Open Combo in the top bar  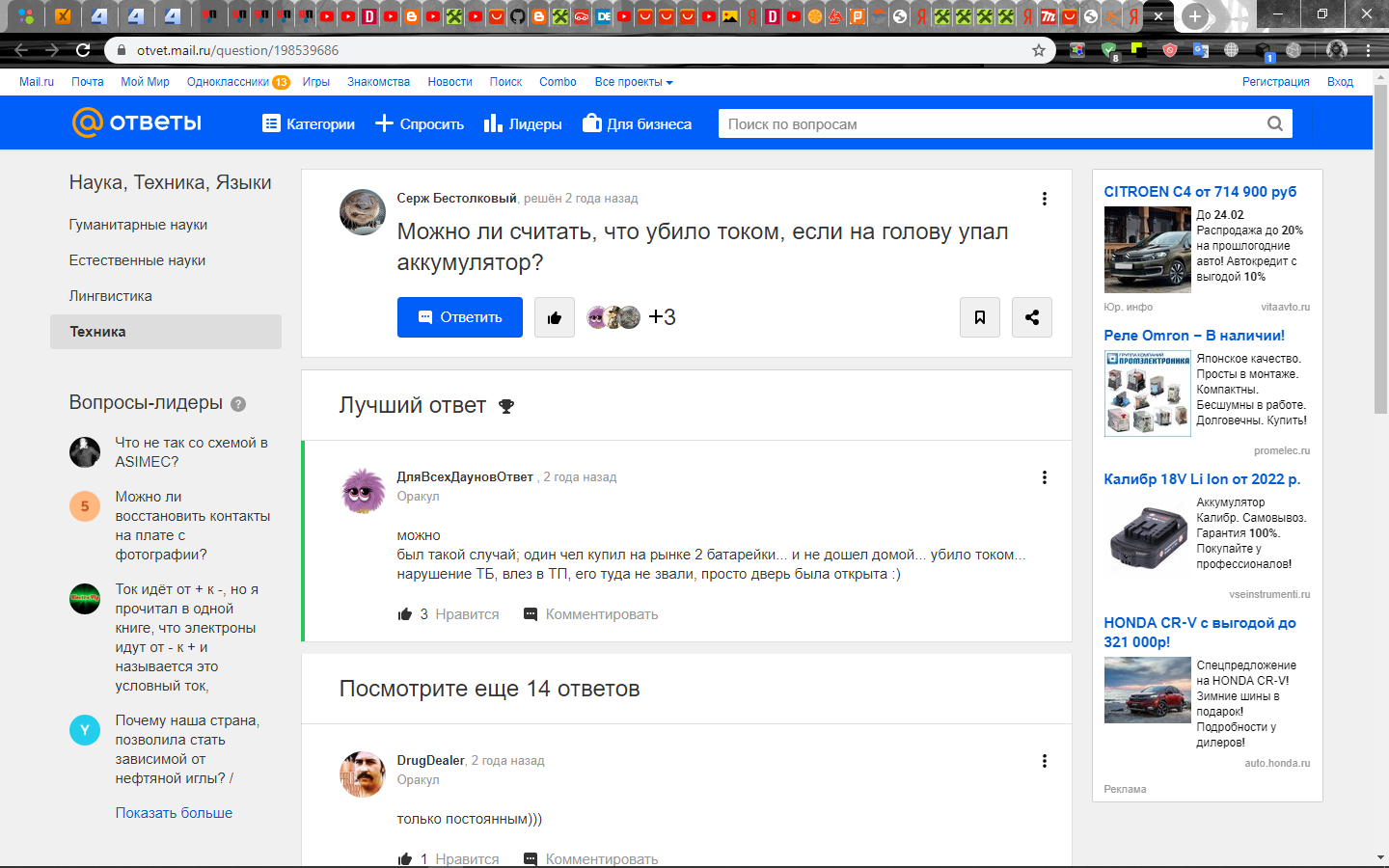click(558, 82)
